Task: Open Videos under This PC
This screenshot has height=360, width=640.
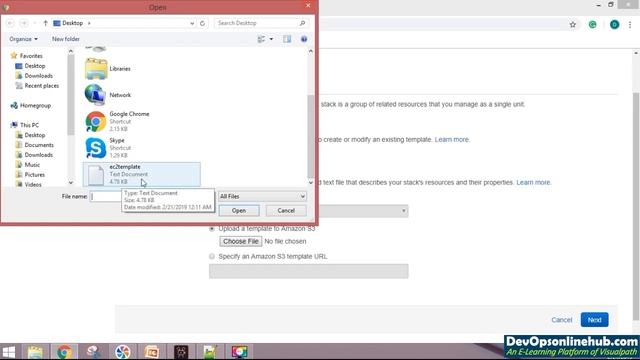Action: click(33, 184)
